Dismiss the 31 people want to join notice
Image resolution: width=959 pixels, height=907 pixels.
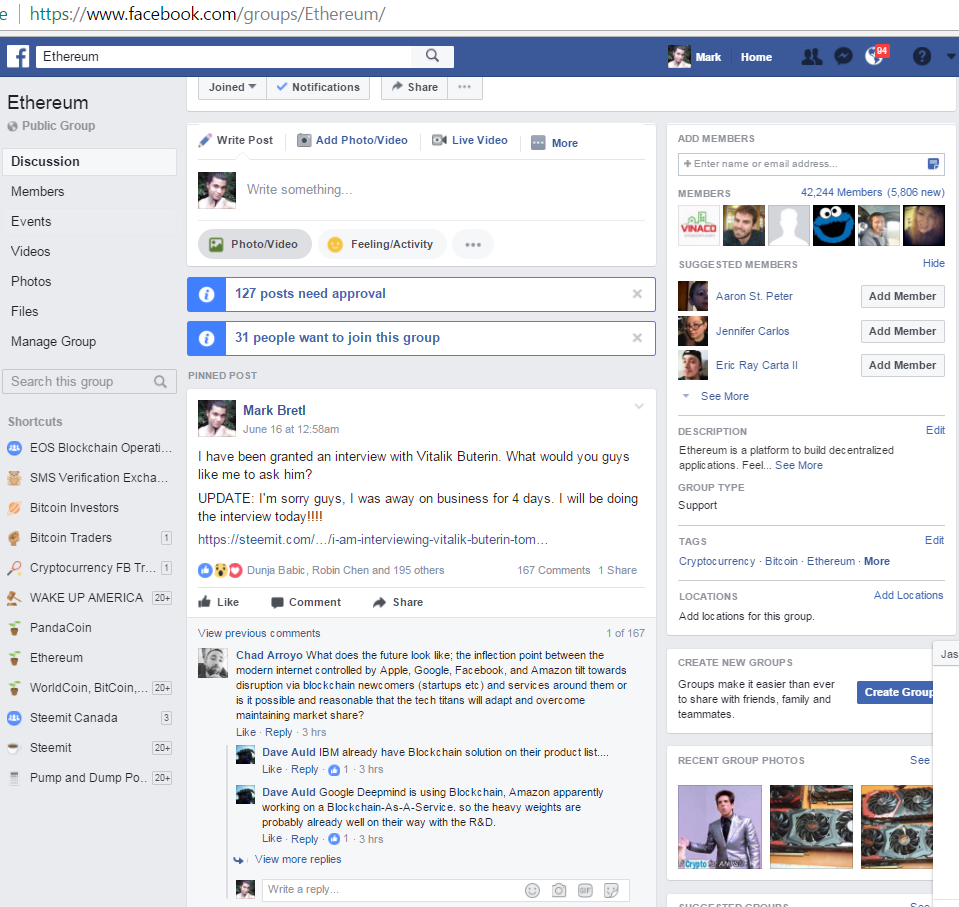pyautogui.click(x=637, y=338)
